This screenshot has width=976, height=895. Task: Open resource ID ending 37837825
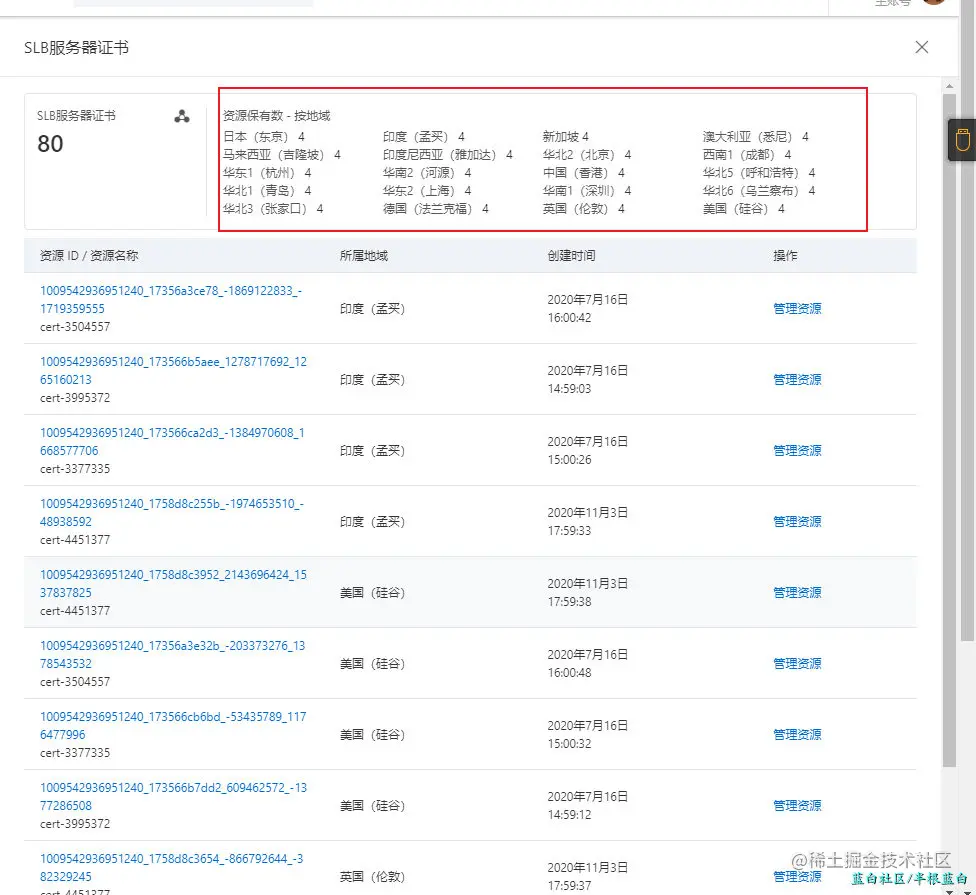tap(173, 583)
